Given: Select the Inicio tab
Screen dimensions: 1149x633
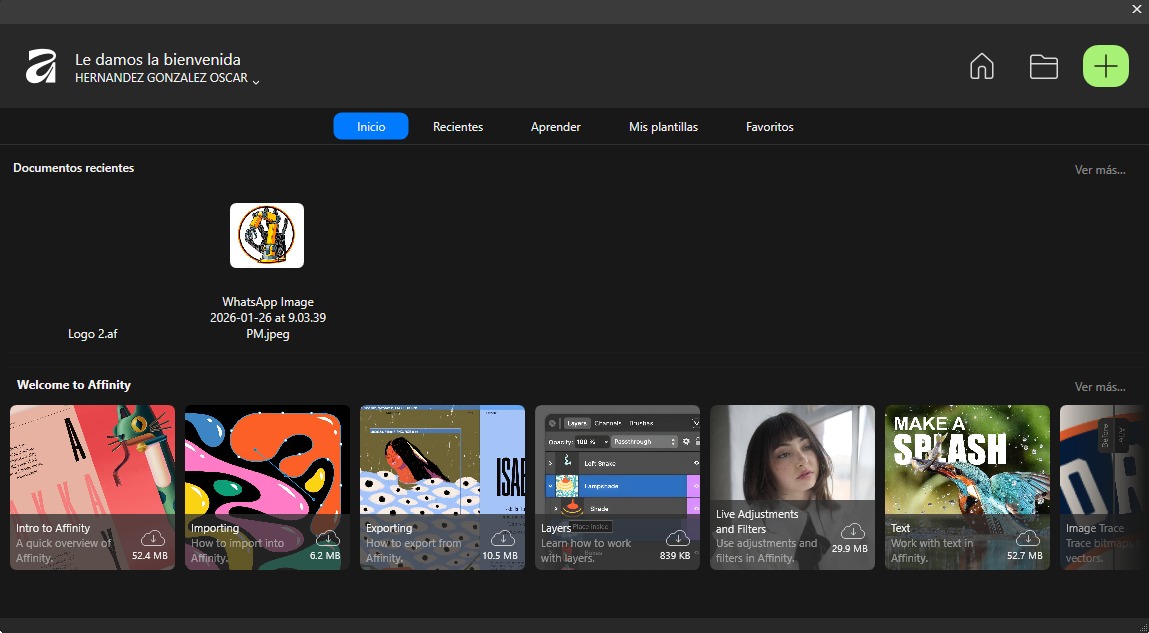Looking at the screenshot, I should pyautogui.click(x=371, y=126).
